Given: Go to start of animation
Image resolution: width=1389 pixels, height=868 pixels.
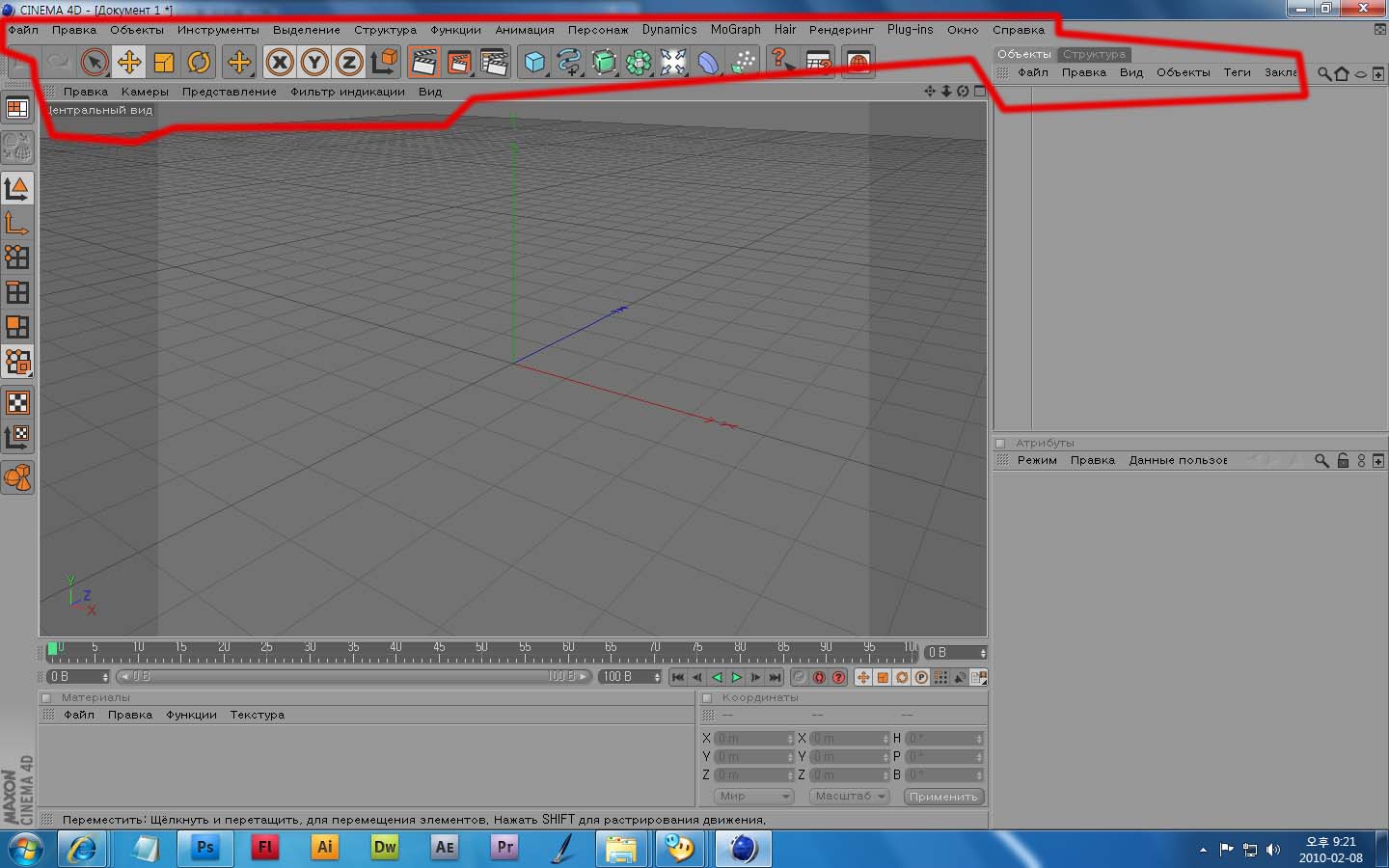Looking at the screenshot, I should coord(678,677).
